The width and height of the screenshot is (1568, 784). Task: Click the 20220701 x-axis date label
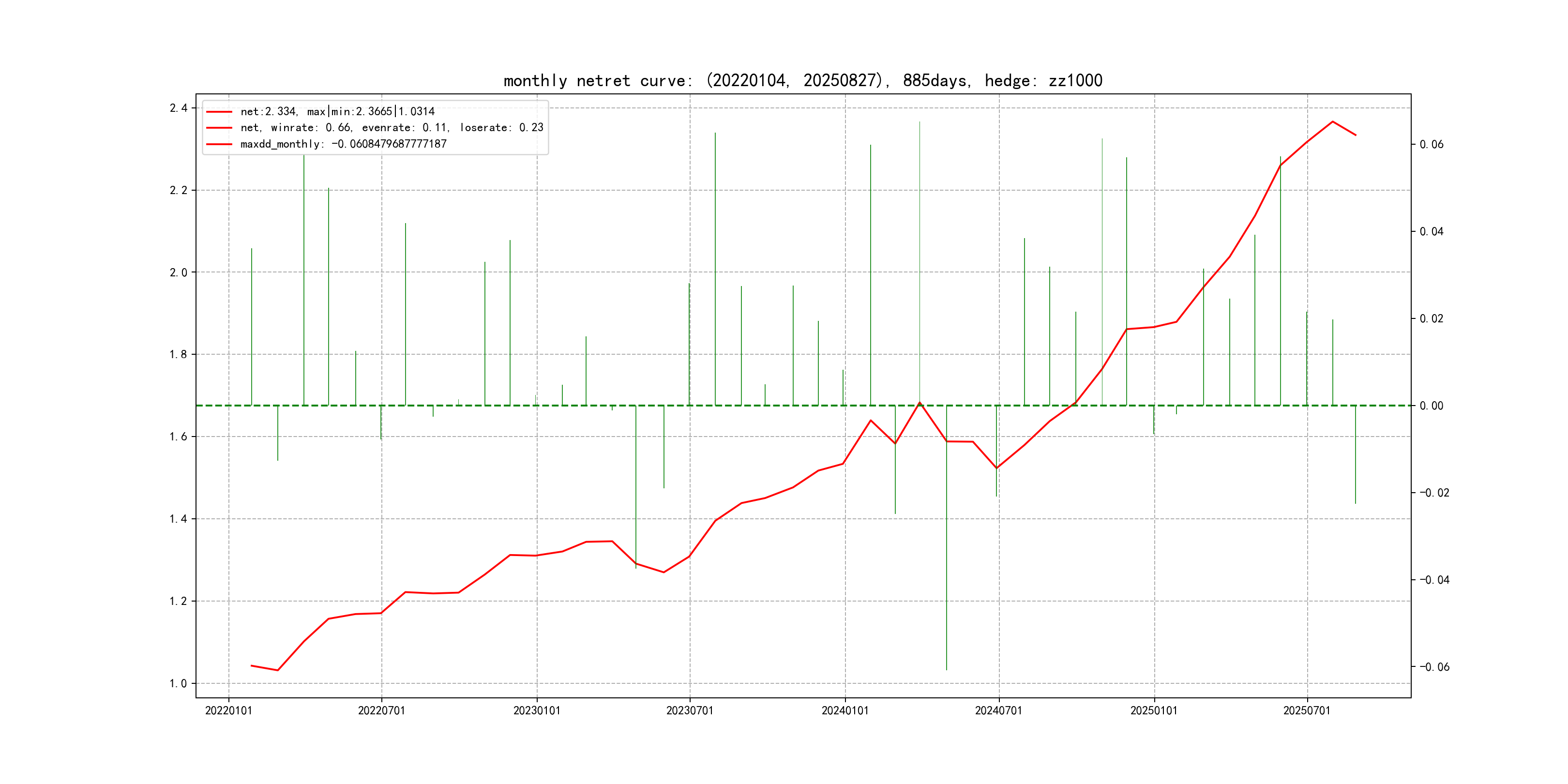pos(381,710)
